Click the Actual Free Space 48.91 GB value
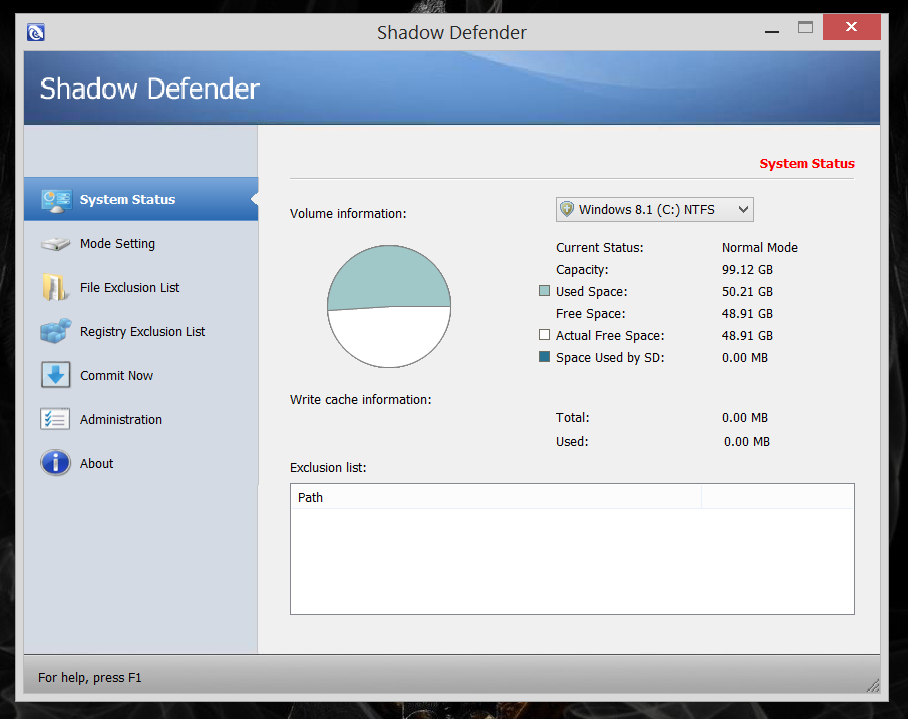 click(x=747, y=336)
